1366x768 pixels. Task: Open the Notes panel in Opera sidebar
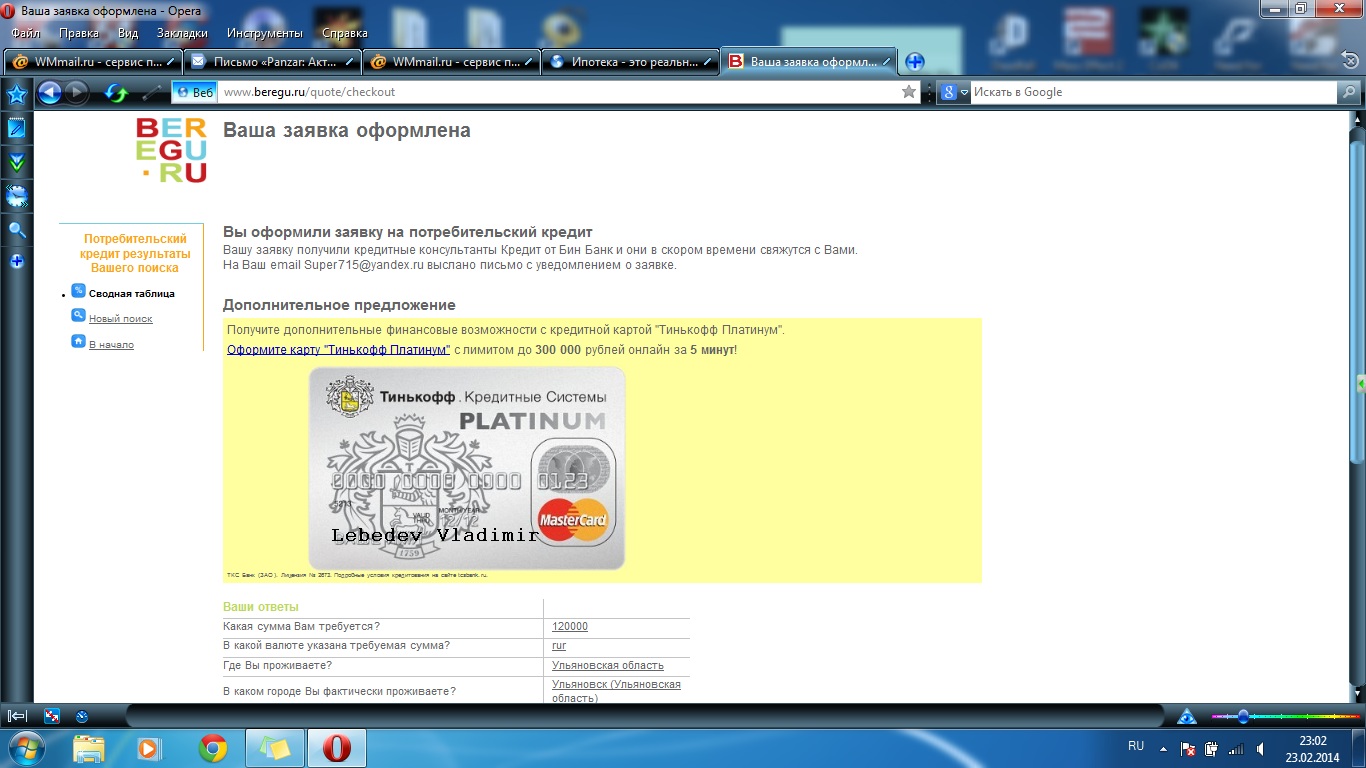[x=16, y=128]
